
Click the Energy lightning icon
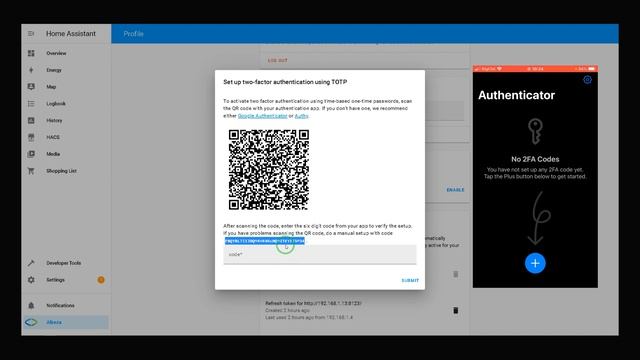31,70
